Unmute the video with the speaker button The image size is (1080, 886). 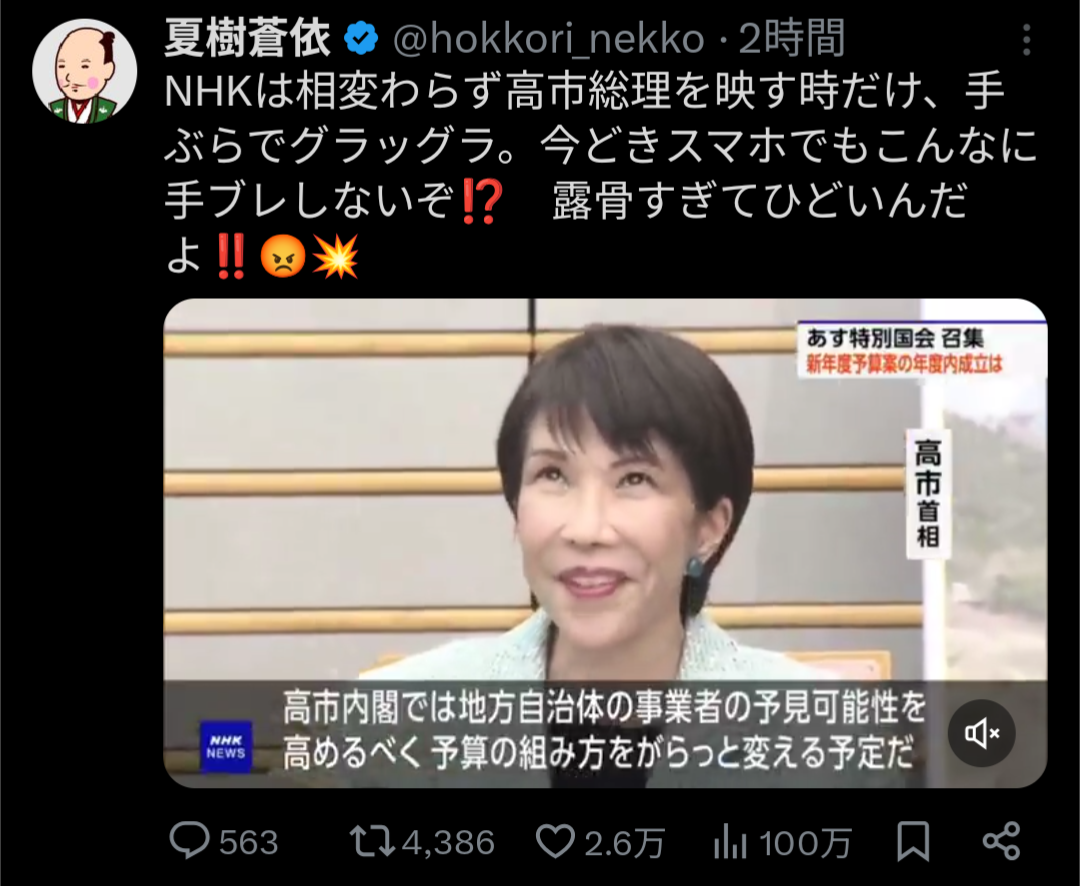(982, 734)
